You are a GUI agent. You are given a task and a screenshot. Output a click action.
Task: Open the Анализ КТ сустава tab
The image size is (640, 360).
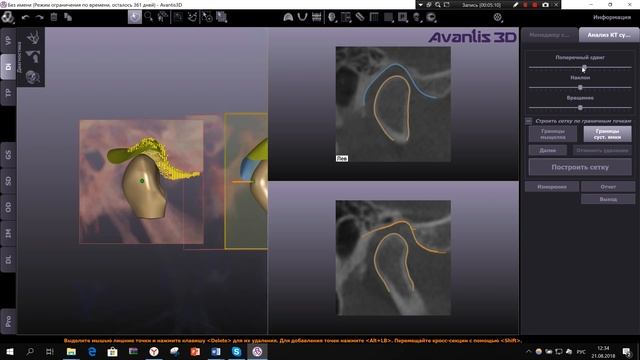[x=609, y=35]
